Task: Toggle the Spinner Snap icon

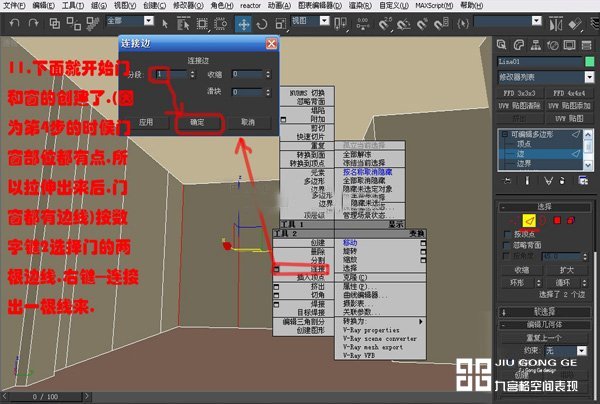Action: [x=440, y=24]
